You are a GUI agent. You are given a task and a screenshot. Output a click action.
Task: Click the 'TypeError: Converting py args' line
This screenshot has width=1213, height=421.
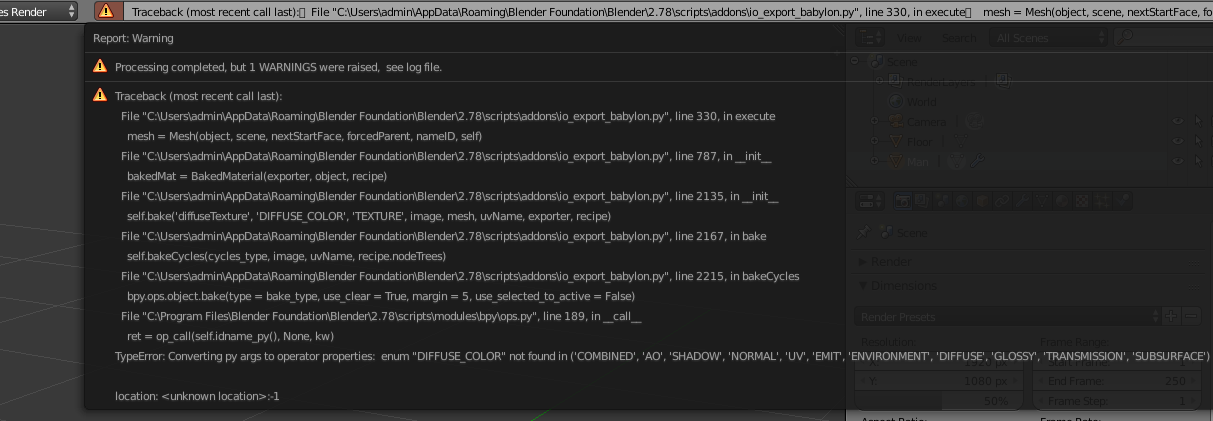tap(663, 356)
